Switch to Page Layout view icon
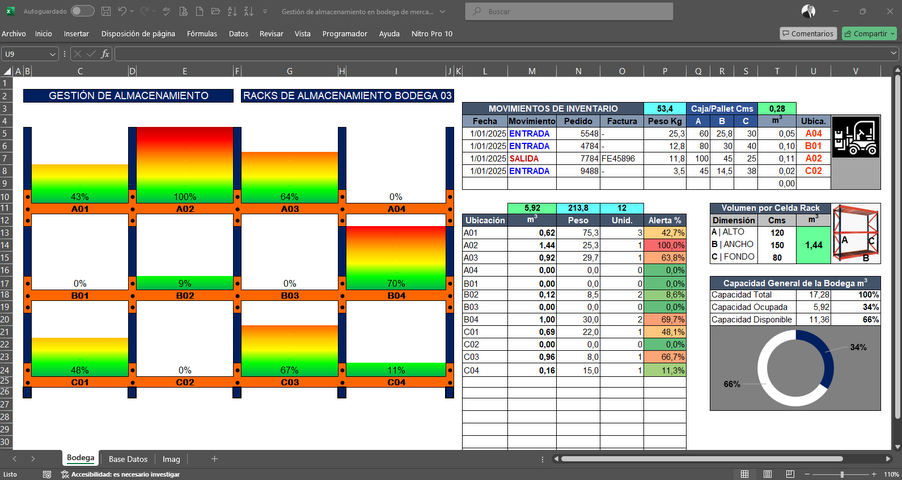The height and width of the screenshot is (480, 902). (x=767, y=474)
